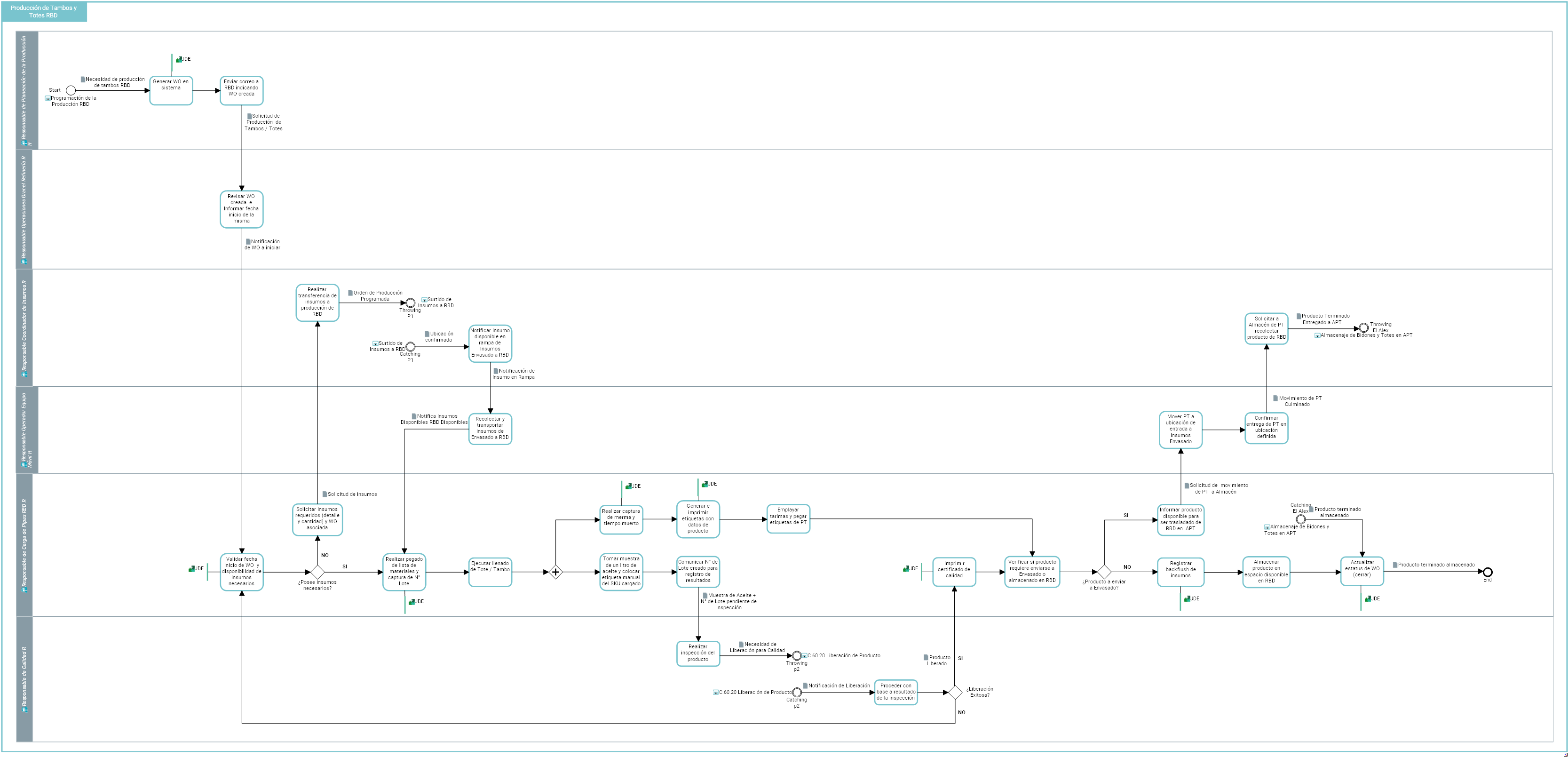The image size is (1568, 757).
Task: Click C.60.20 Liberación de Producto link near Throwing p2
Action: (840, 656)
